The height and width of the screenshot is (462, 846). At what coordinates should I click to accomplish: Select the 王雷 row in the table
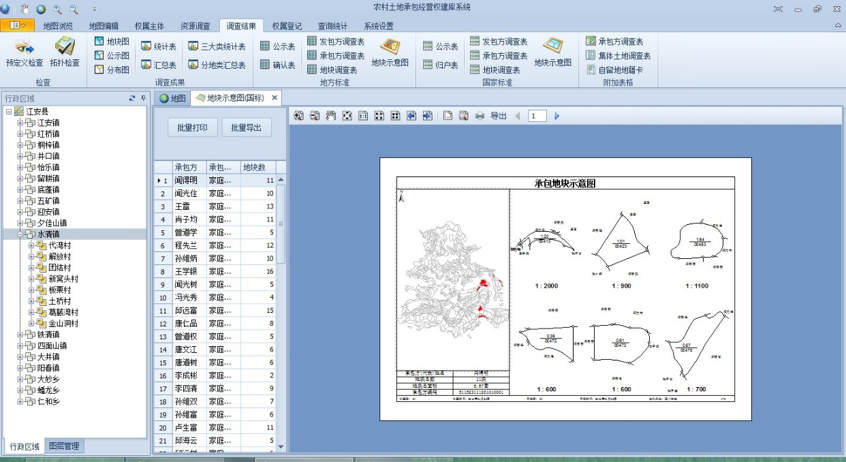pyautogui.click(x=188, y=205)
